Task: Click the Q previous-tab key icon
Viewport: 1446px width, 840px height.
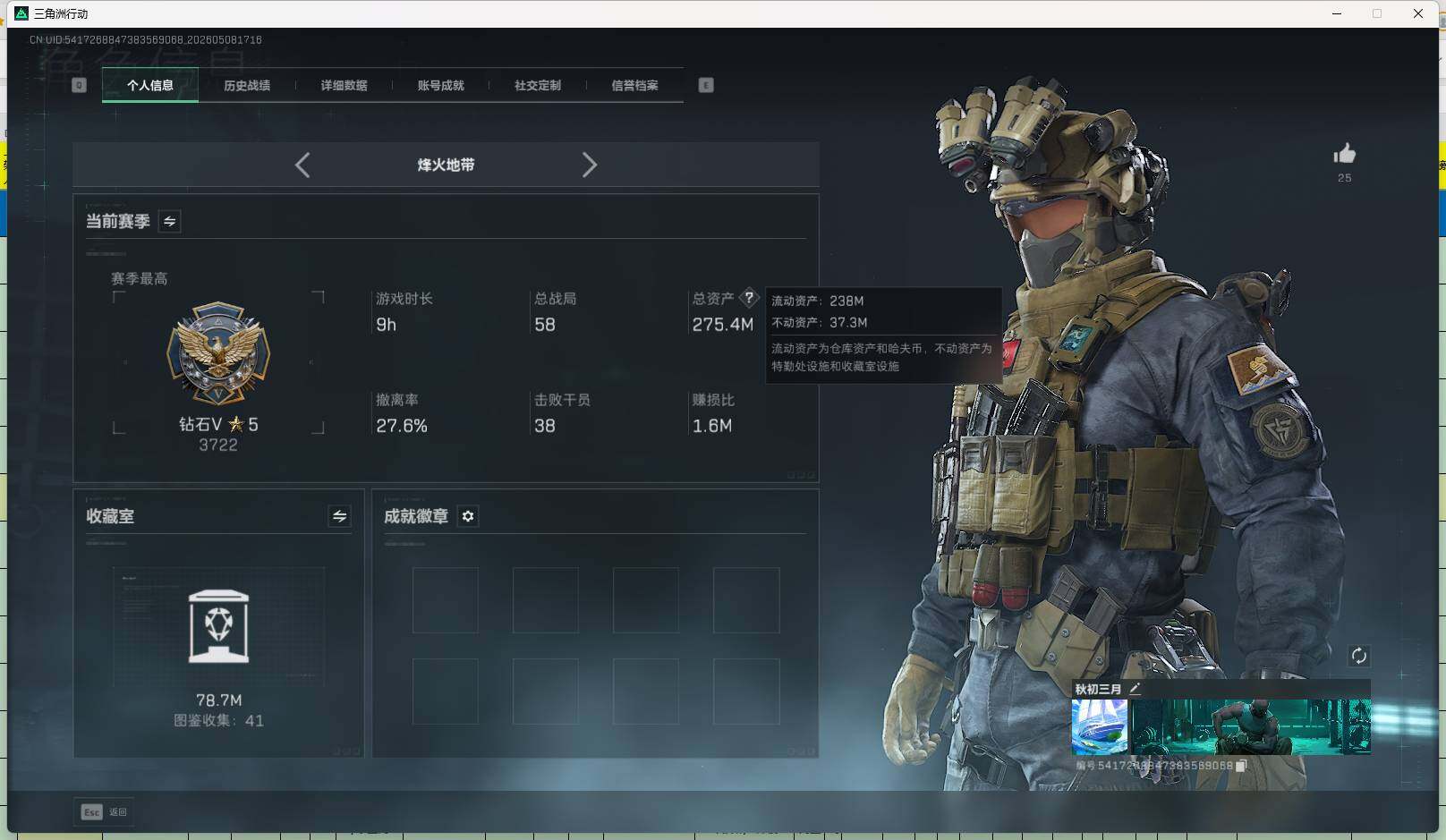Action: [x=80, y=85]
